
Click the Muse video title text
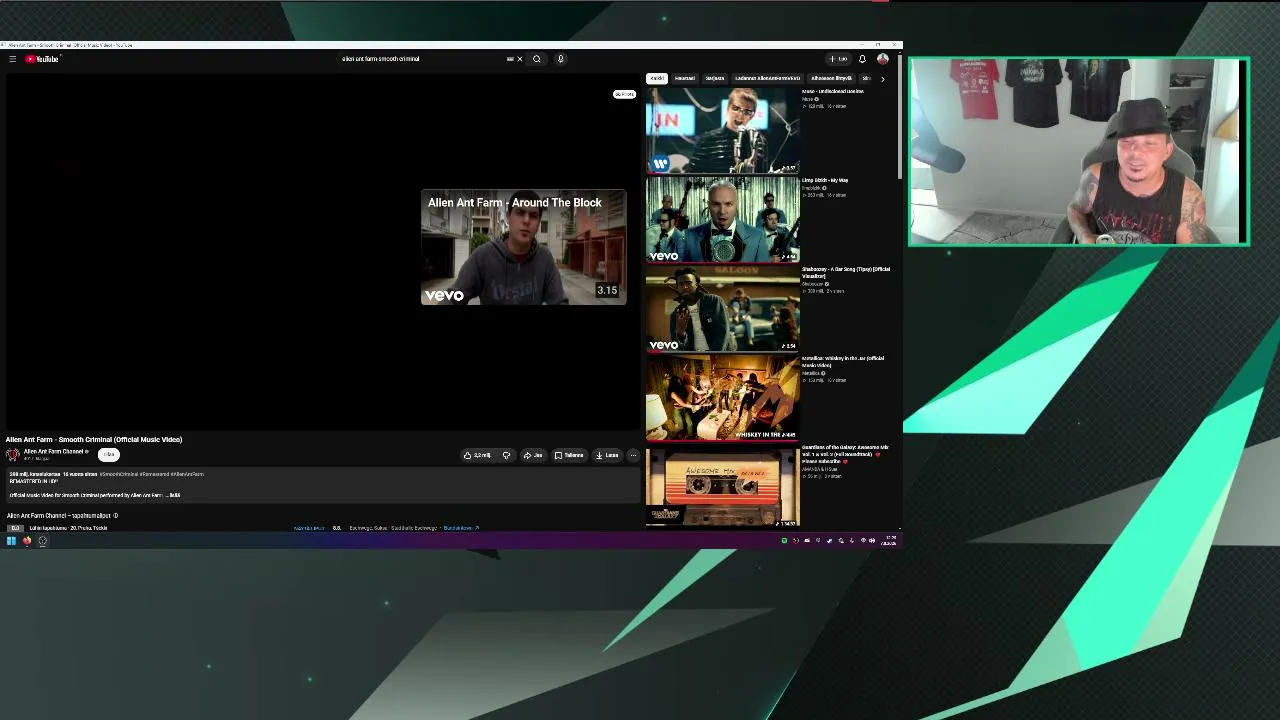[x=833, y=91]
